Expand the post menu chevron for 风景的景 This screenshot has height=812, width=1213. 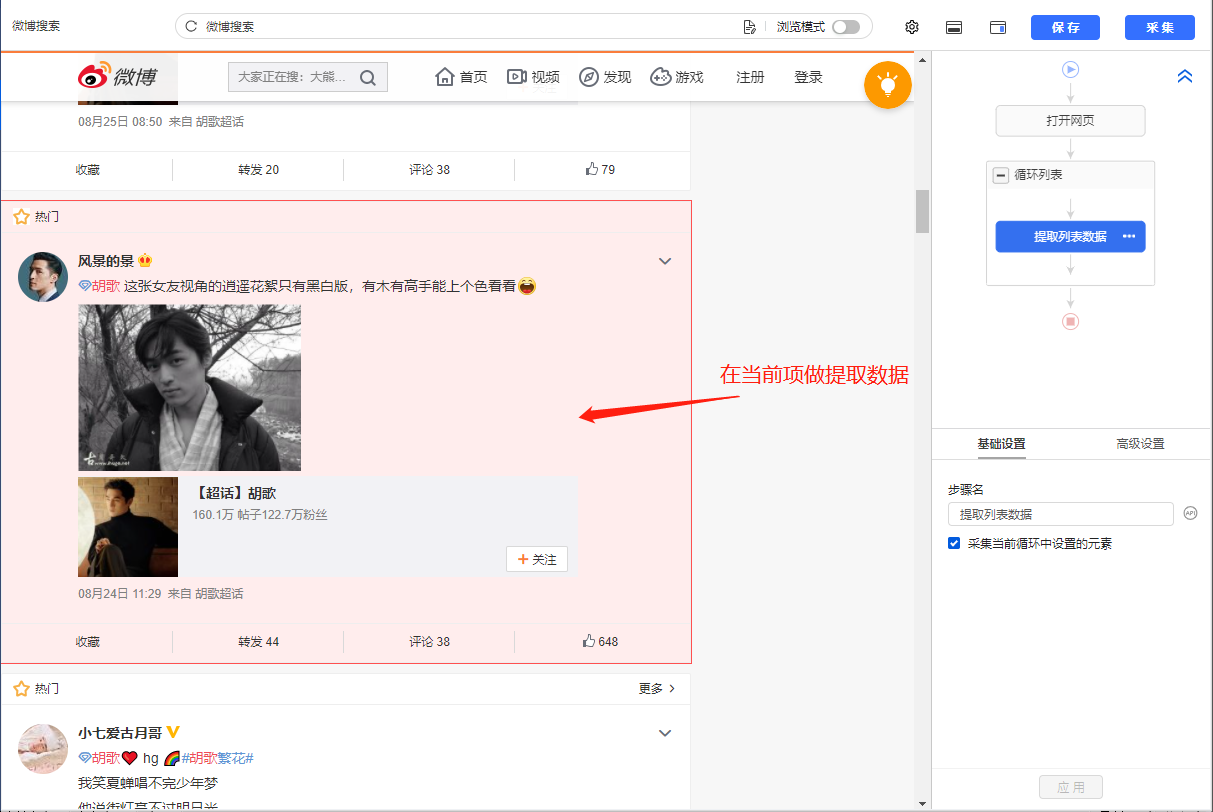point(665,261)
